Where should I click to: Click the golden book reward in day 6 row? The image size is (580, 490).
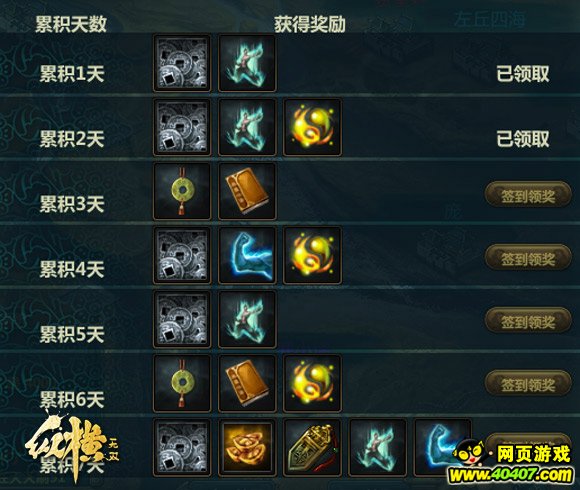(247, 383)
